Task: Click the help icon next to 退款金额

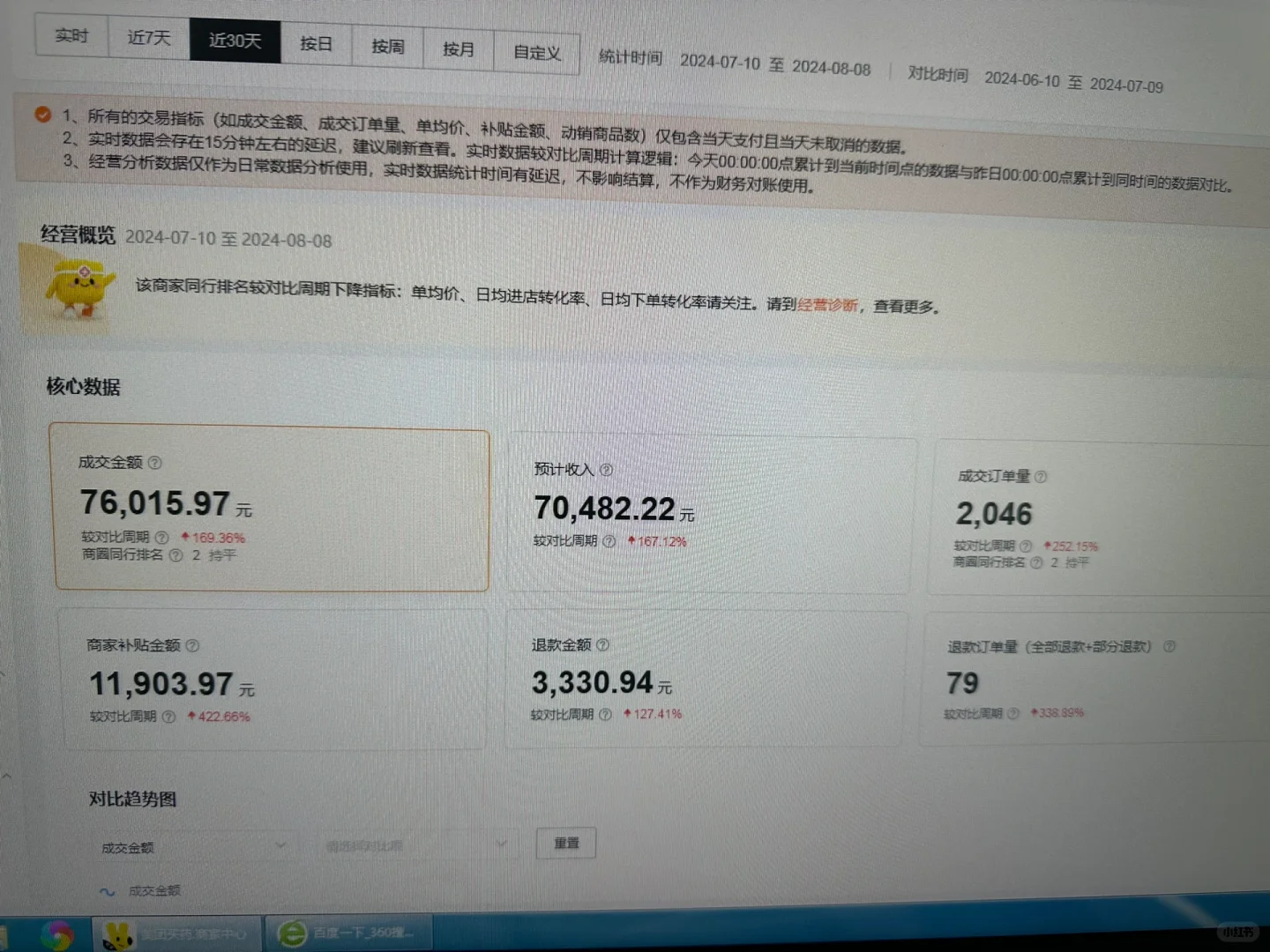Action: pos(602,644)
